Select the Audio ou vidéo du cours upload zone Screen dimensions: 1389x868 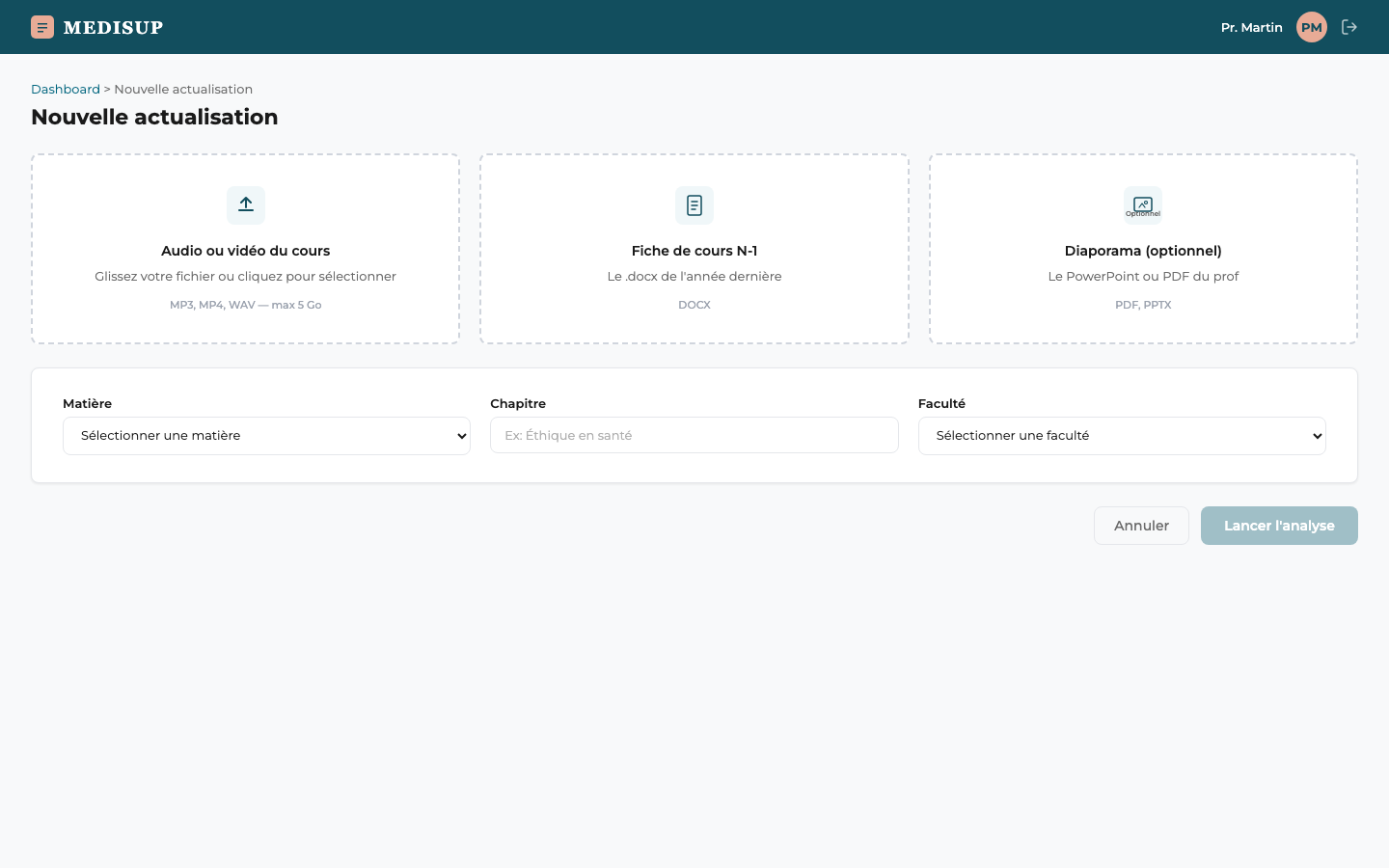[246, 249]
